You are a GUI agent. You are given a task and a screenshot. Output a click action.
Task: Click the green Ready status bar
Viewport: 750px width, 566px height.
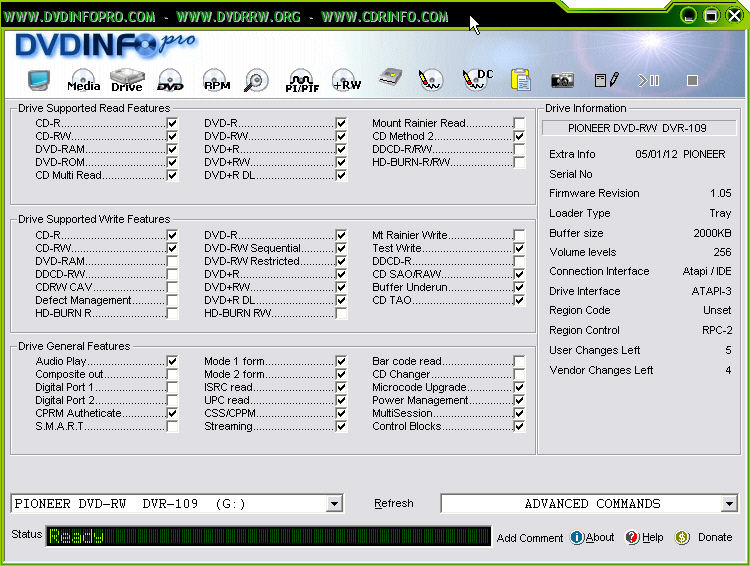click(x=268, y=536)
